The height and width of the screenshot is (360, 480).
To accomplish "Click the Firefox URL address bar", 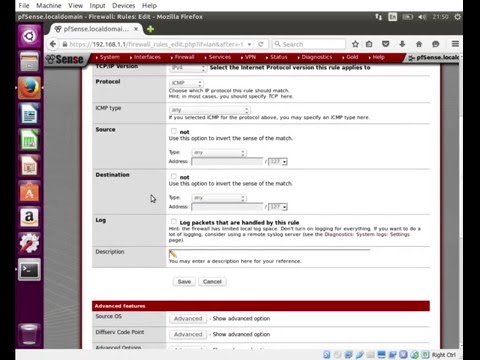I will click(x=156, y=44).
